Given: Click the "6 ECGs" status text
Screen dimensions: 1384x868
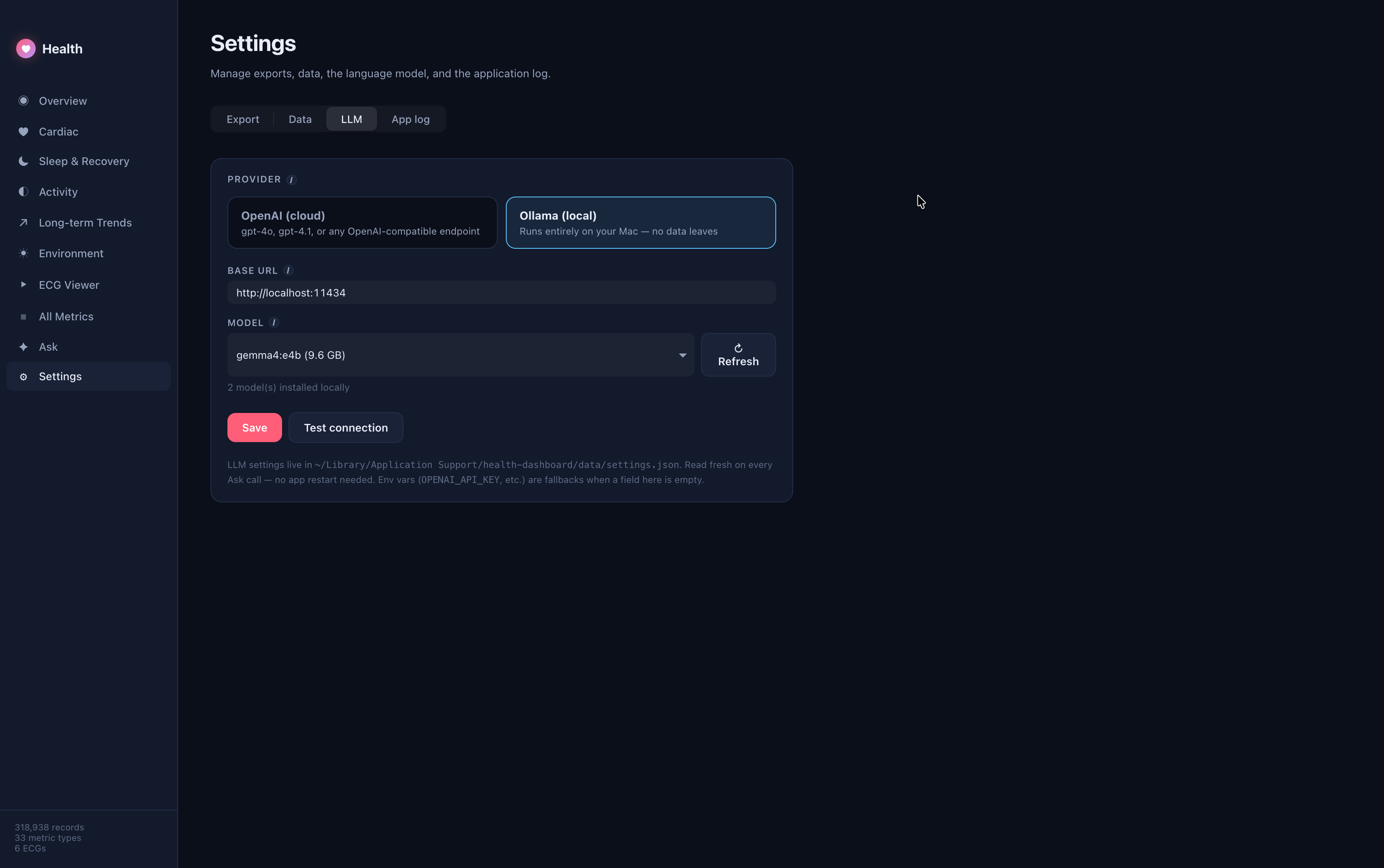Looking at the screenshot, I should 30,848.
